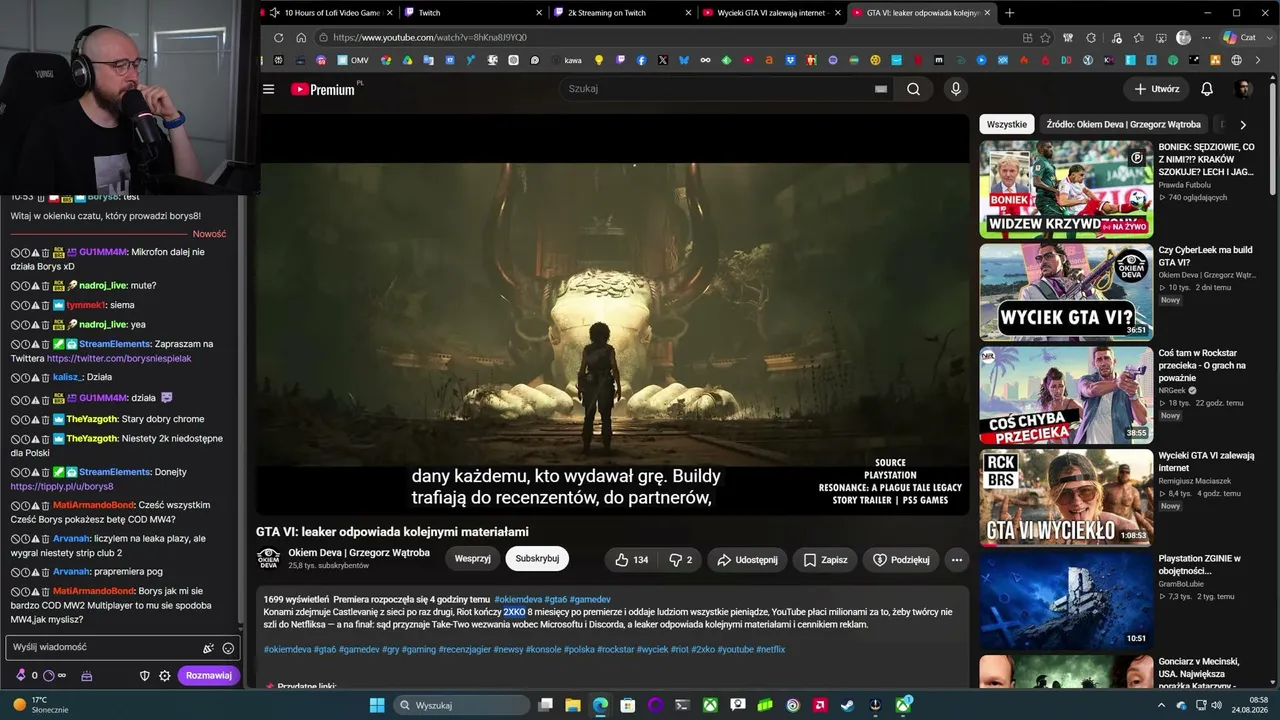The height and width of the screenshot is (720, 1280).
Task: Click the Wesprzyj join button
Action: 472,559
